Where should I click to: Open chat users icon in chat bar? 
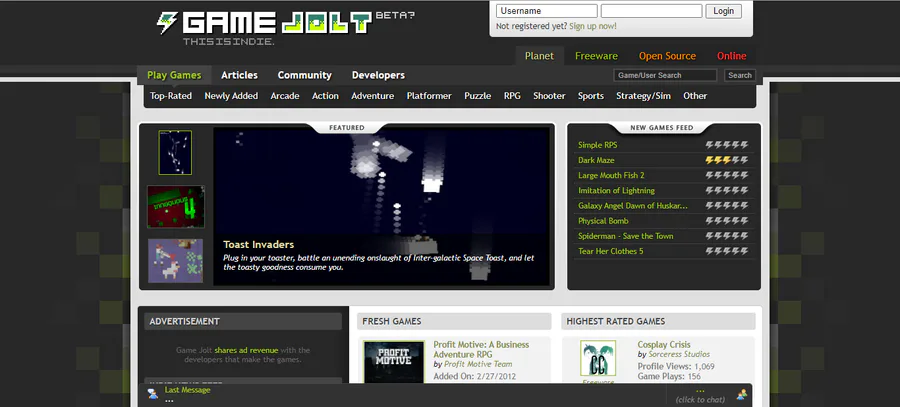[742, 394]
